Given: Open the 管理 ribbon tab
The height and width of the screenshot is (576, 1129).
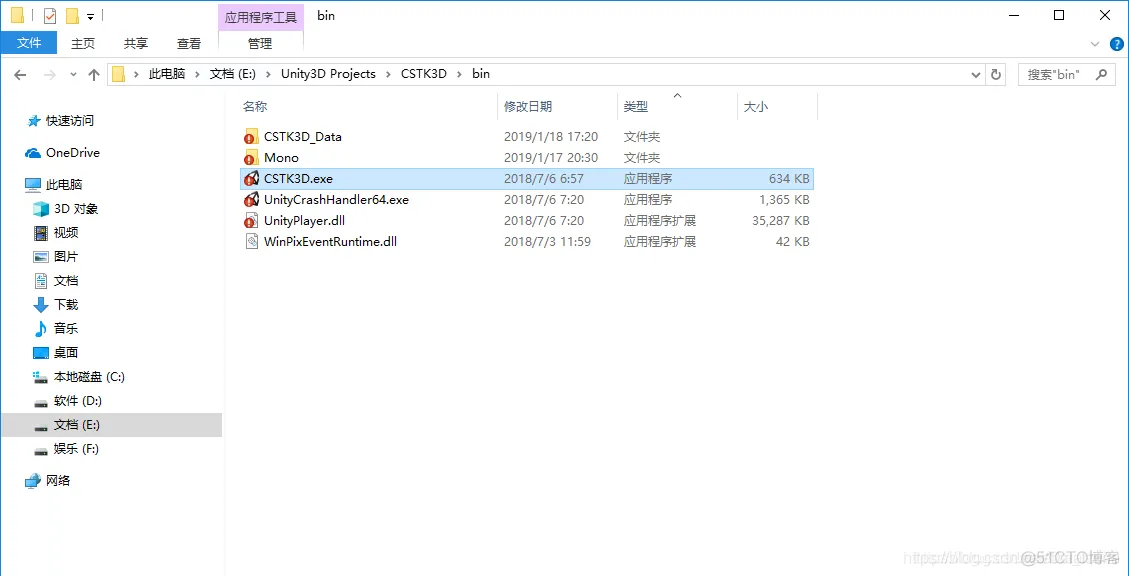Looking at the screenshot, I should tap(260, 43).
